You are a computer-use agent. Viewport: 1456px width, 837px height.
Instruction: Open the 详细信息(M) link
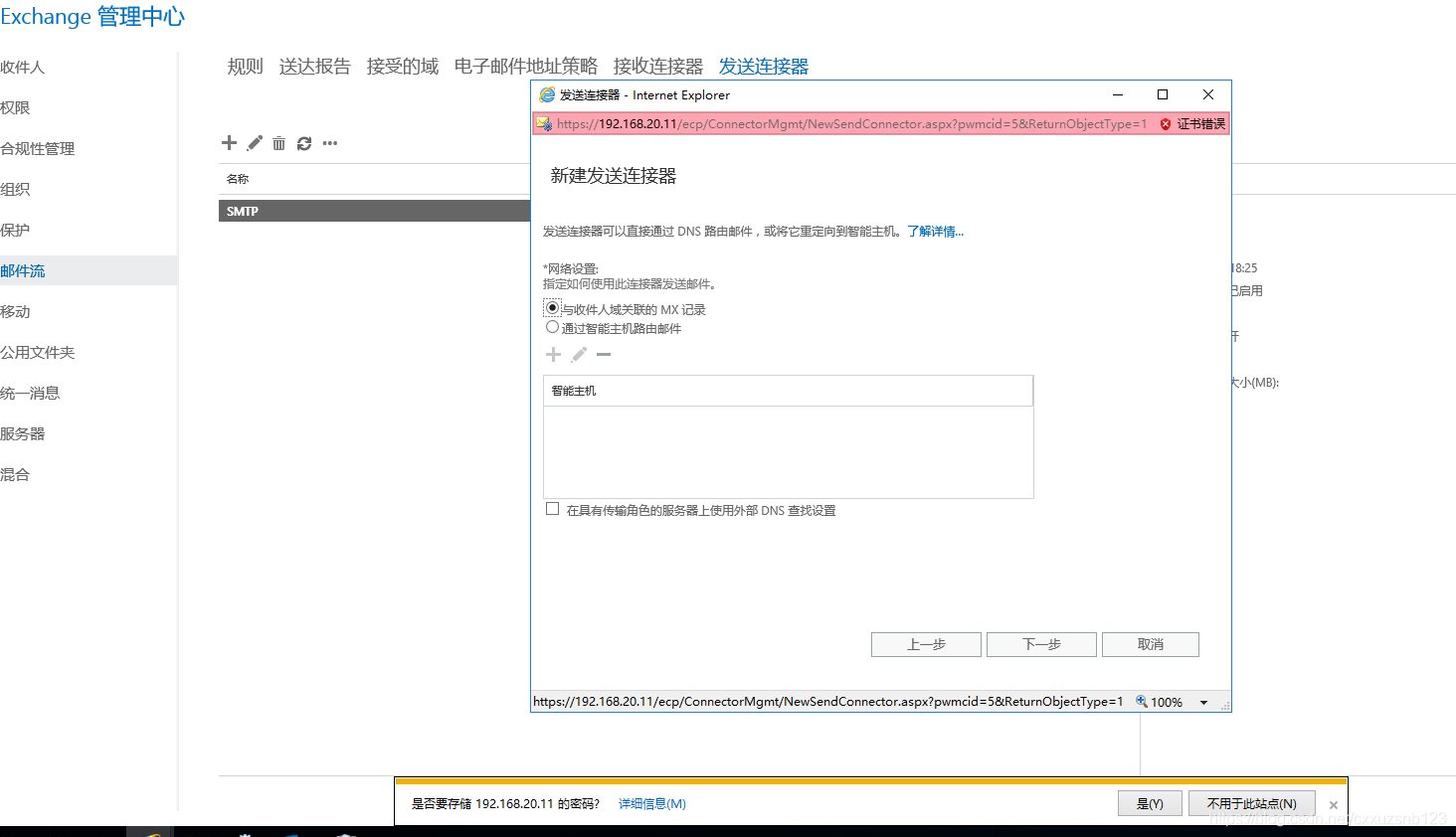(x=652, y=804)
